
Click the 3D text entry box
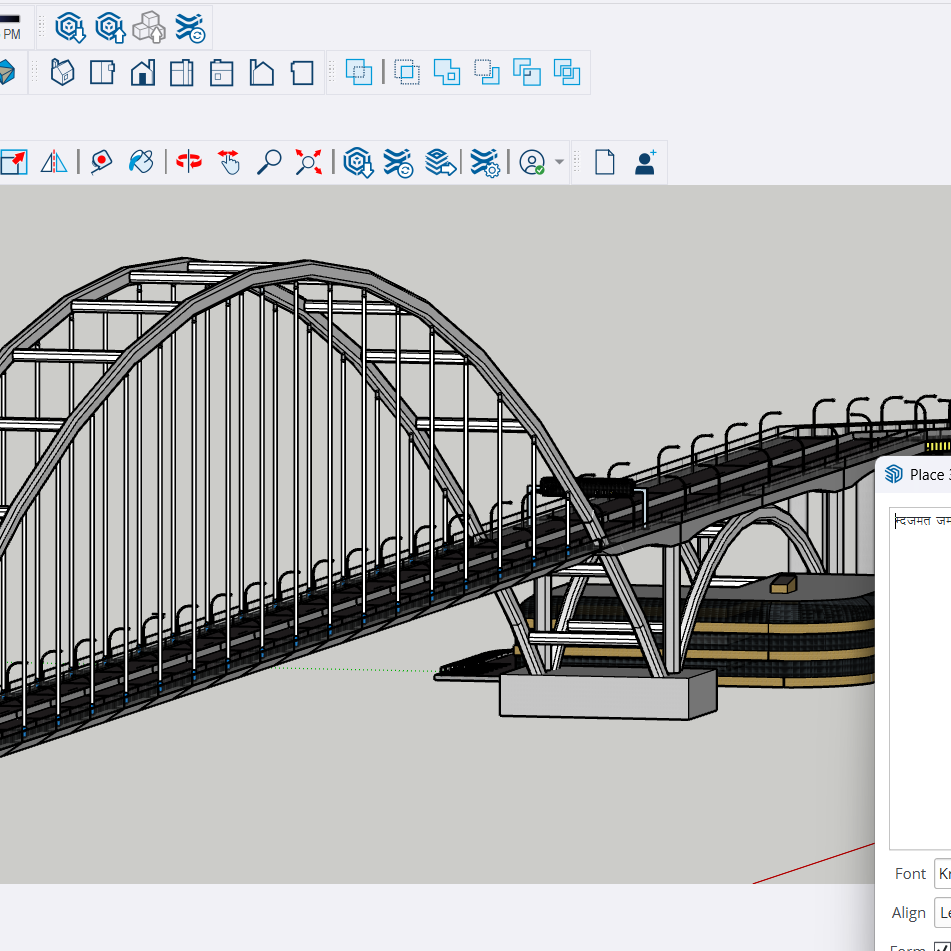[920, 678]
